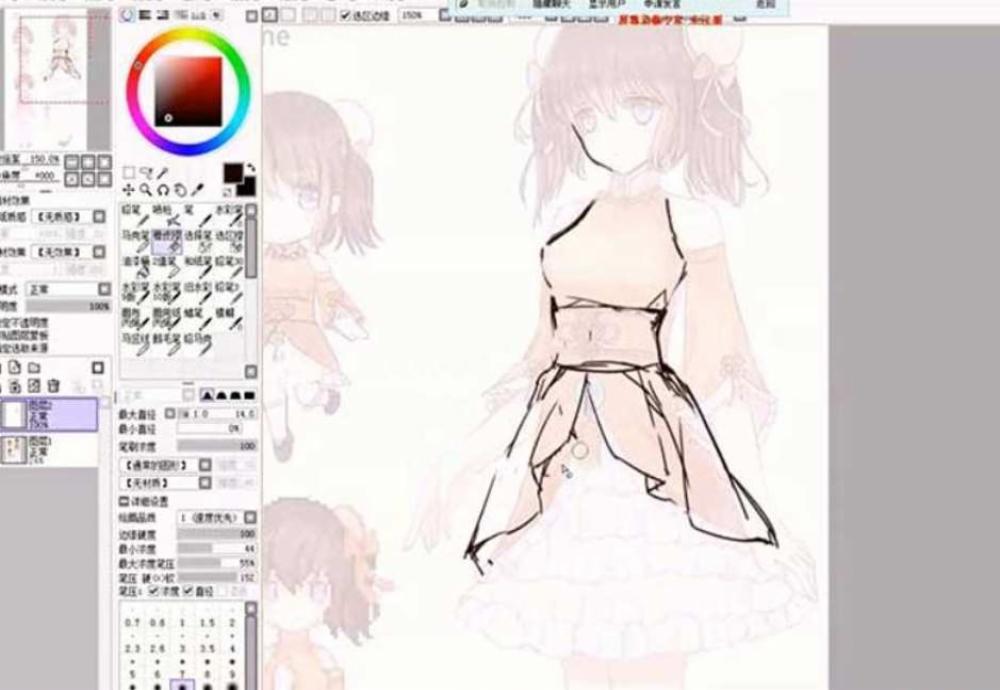Select the magnifier zoom tool
Viewport: 1000px width, 690px height.
click(145, 189)
